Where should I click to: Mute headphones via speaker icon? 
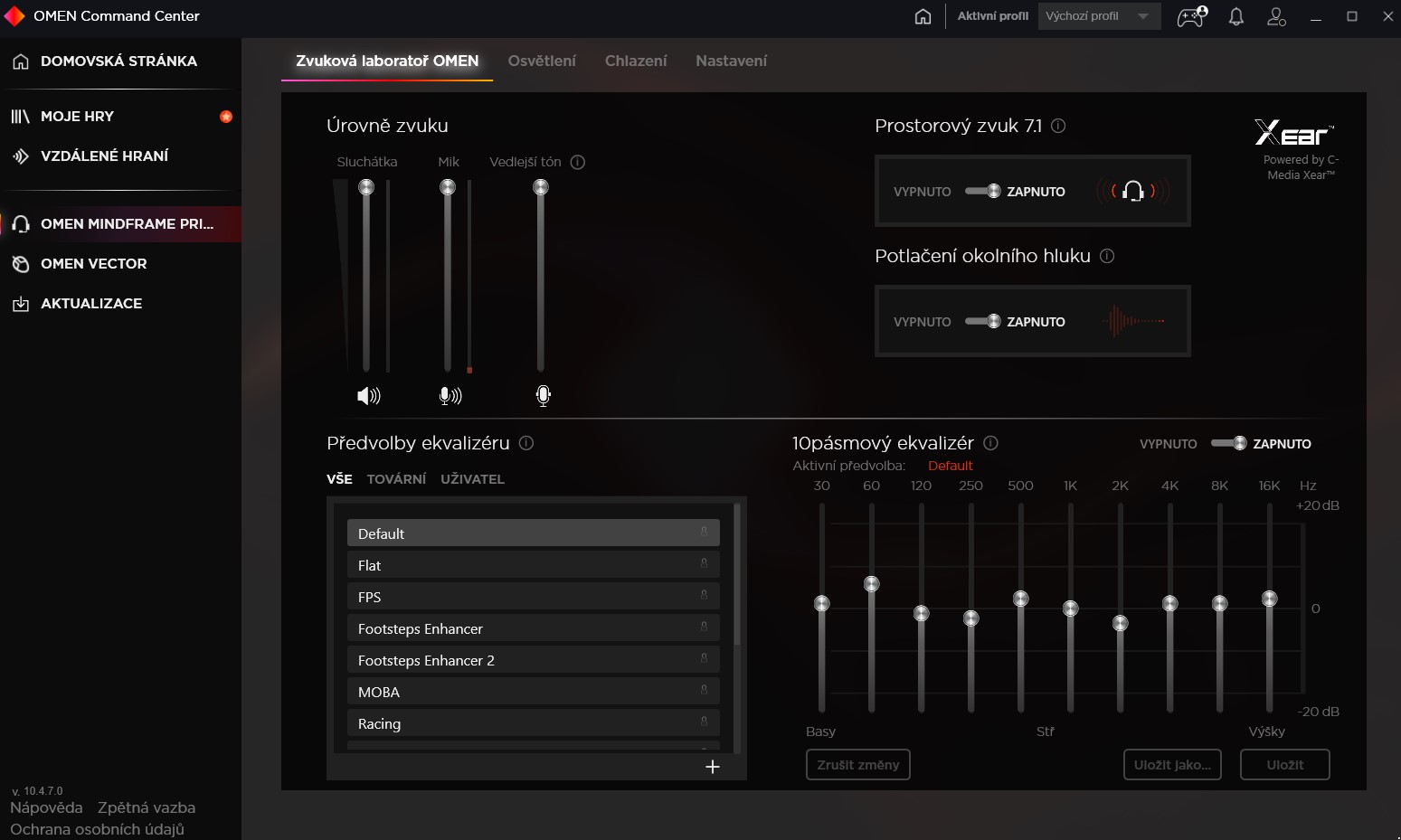click(x=368, y=395)
